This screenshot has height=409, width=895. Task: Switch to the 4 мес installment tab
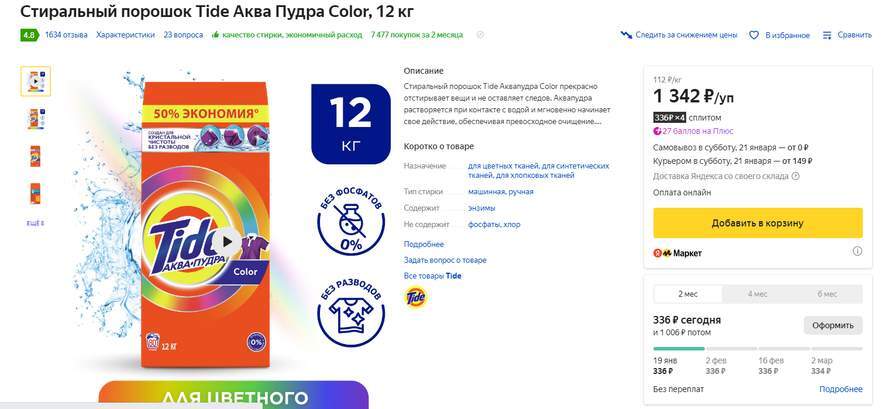[x=757, y=294]
